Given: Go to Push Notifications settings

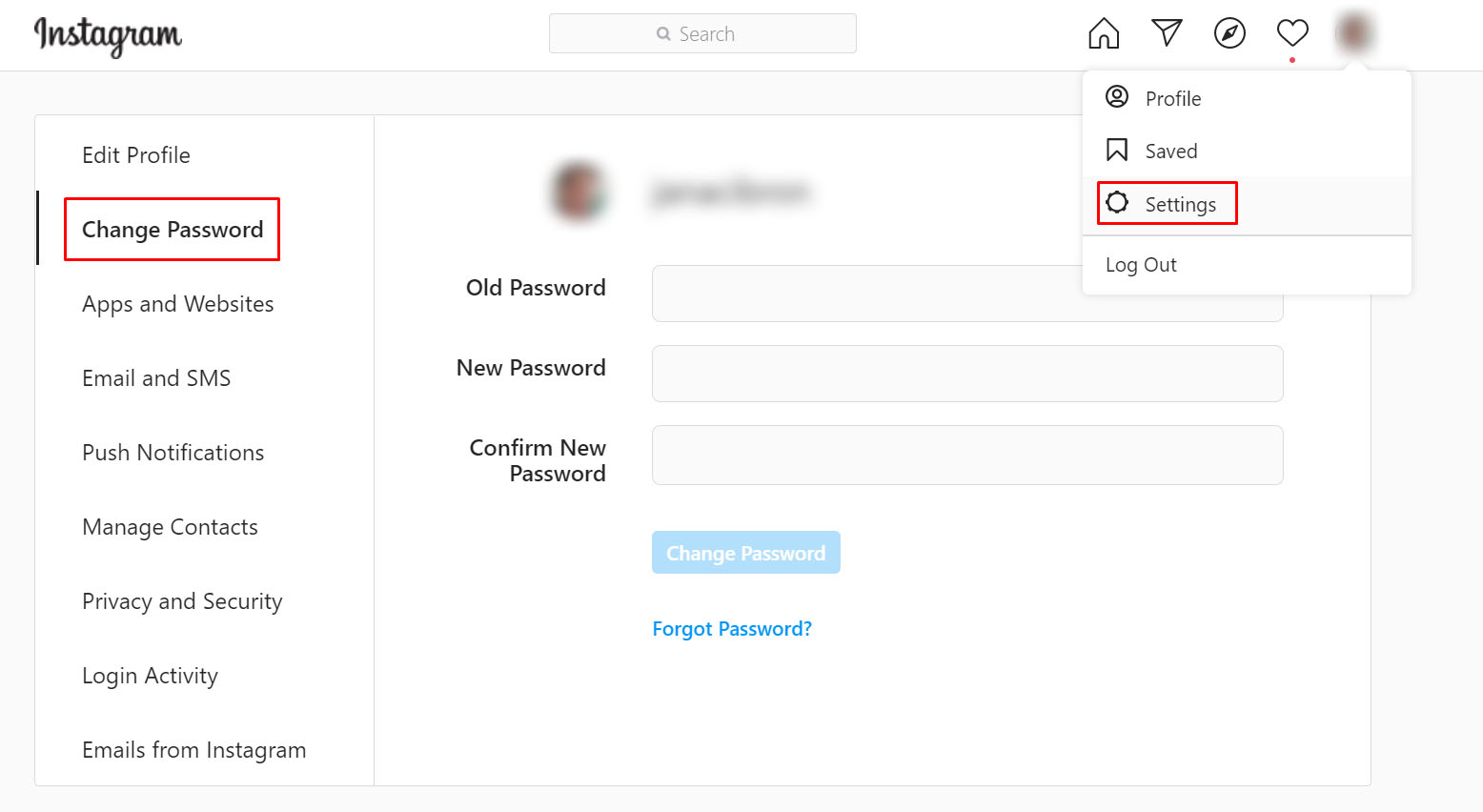Looking at the screenshot, I should click(x=173, y=453).
